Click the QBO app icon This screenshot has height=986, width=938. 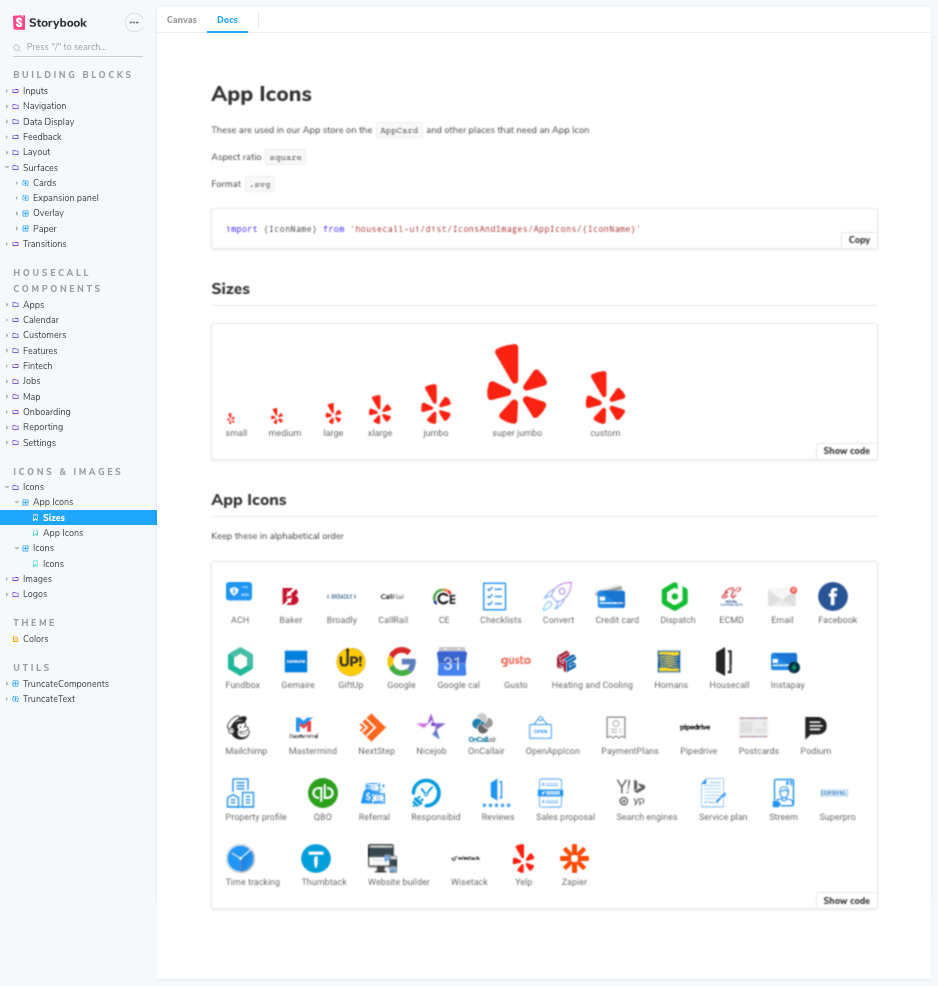(322, 793)
